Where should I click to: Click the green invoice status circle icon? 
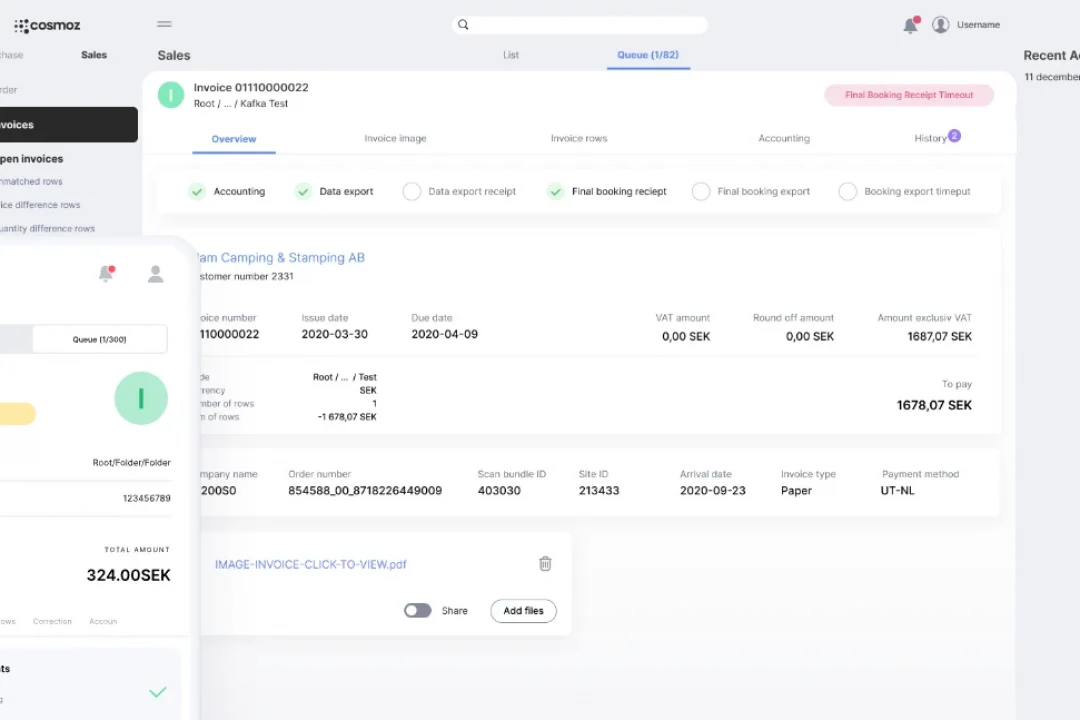point(171,95)
